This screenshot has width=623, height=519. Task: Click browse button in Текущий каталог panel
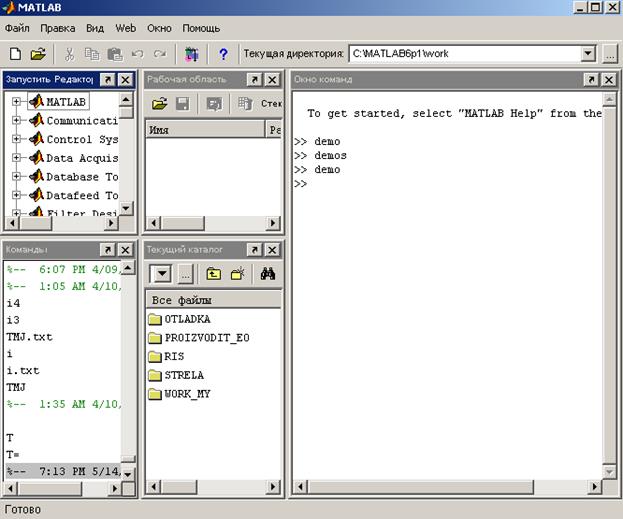[185, 274]
